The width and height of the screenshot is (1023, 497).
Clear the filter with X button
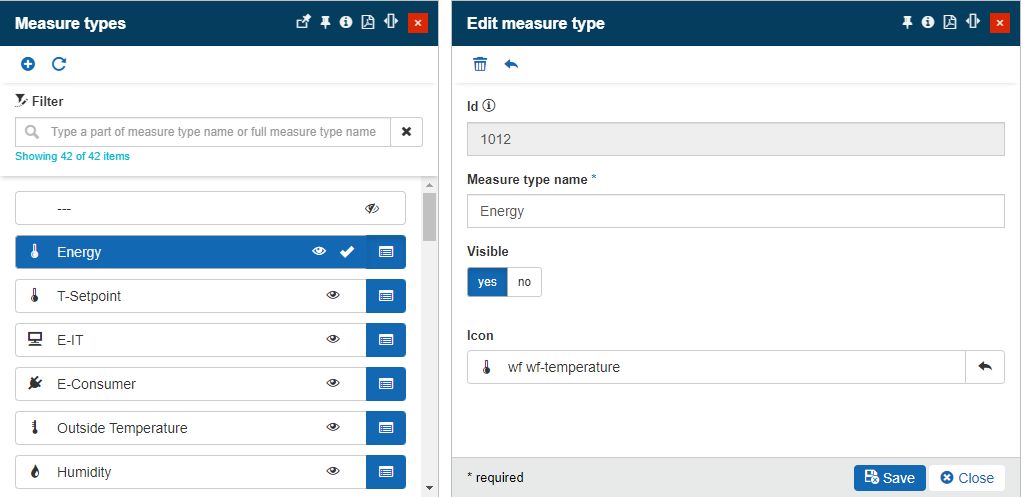(x=406, y=132)
